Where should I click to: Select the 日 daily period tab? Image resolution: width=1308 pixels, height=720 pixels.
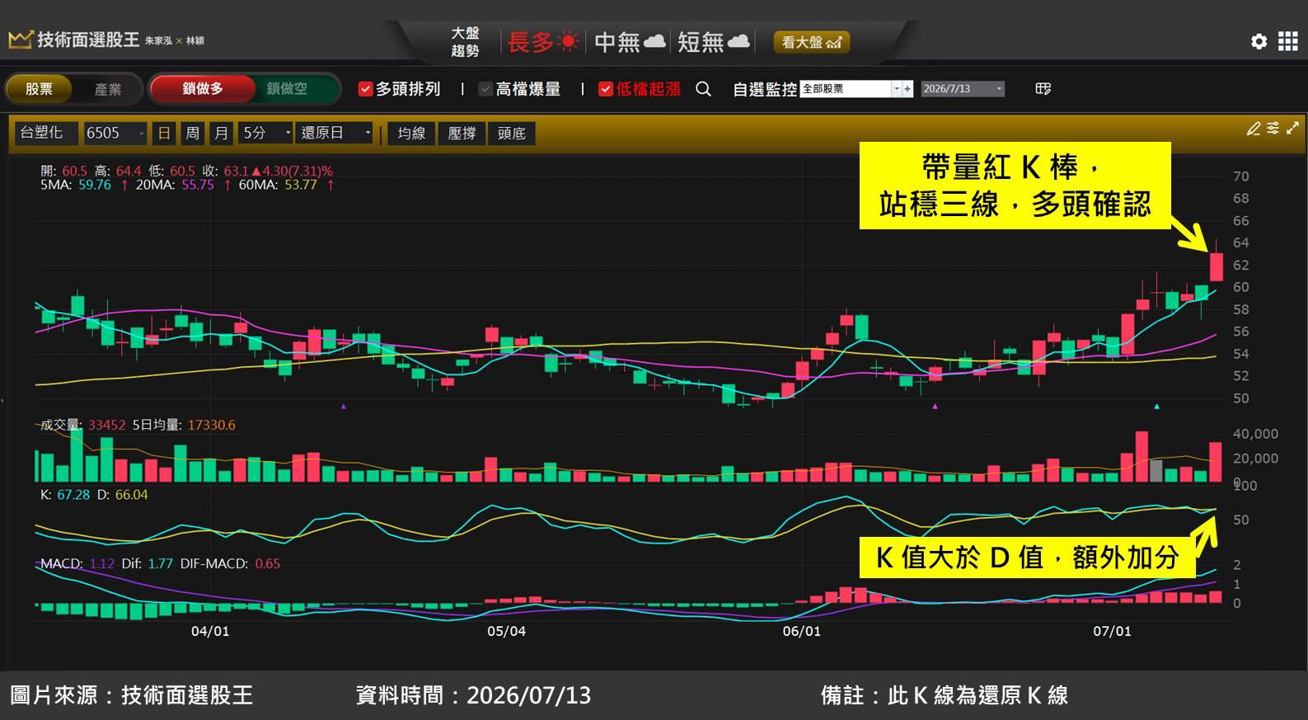[163, 133]
